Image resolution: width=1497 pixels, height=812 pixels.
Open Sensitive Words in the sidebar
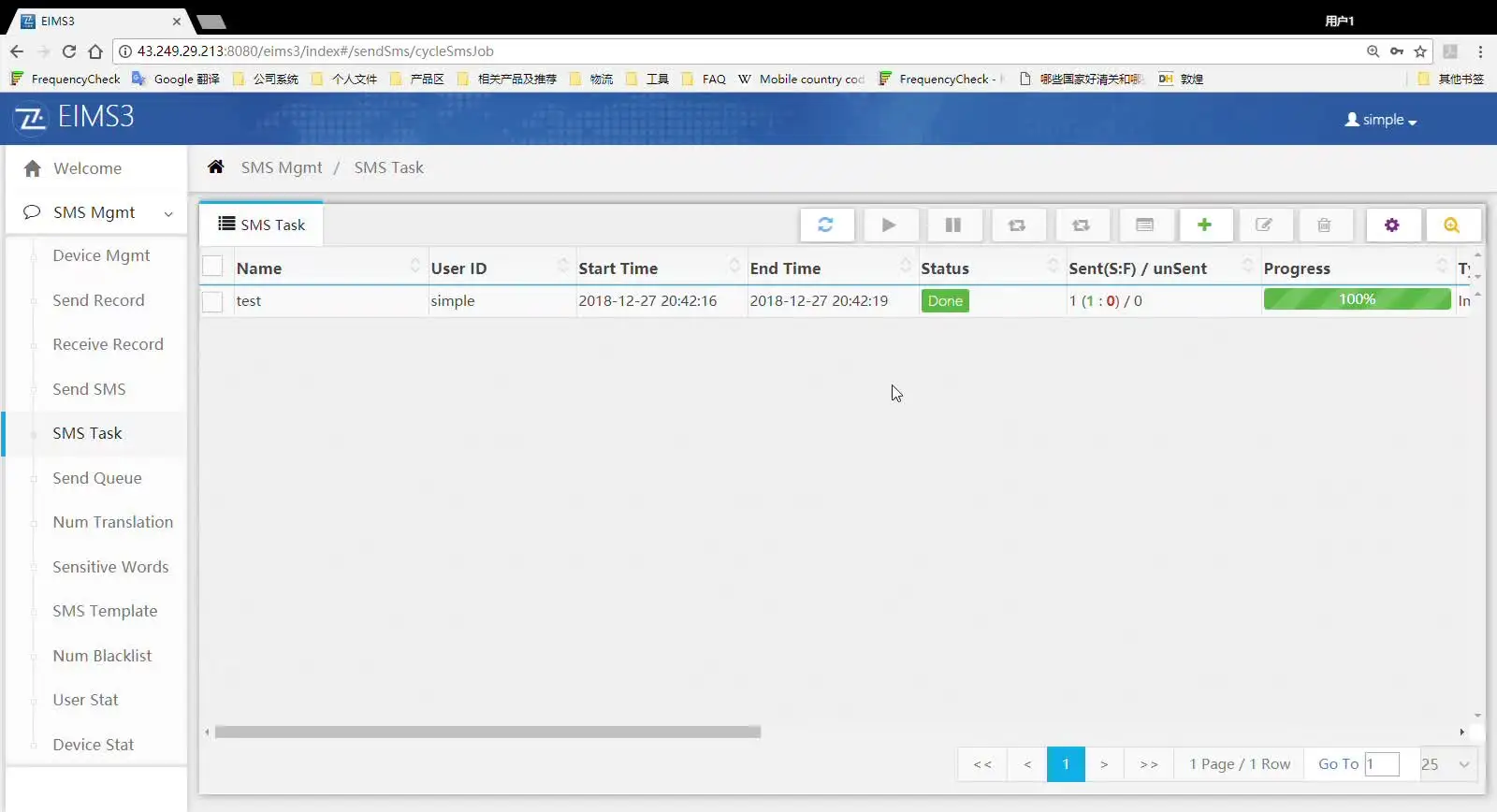pyautogui.click(x=110, y=567)
